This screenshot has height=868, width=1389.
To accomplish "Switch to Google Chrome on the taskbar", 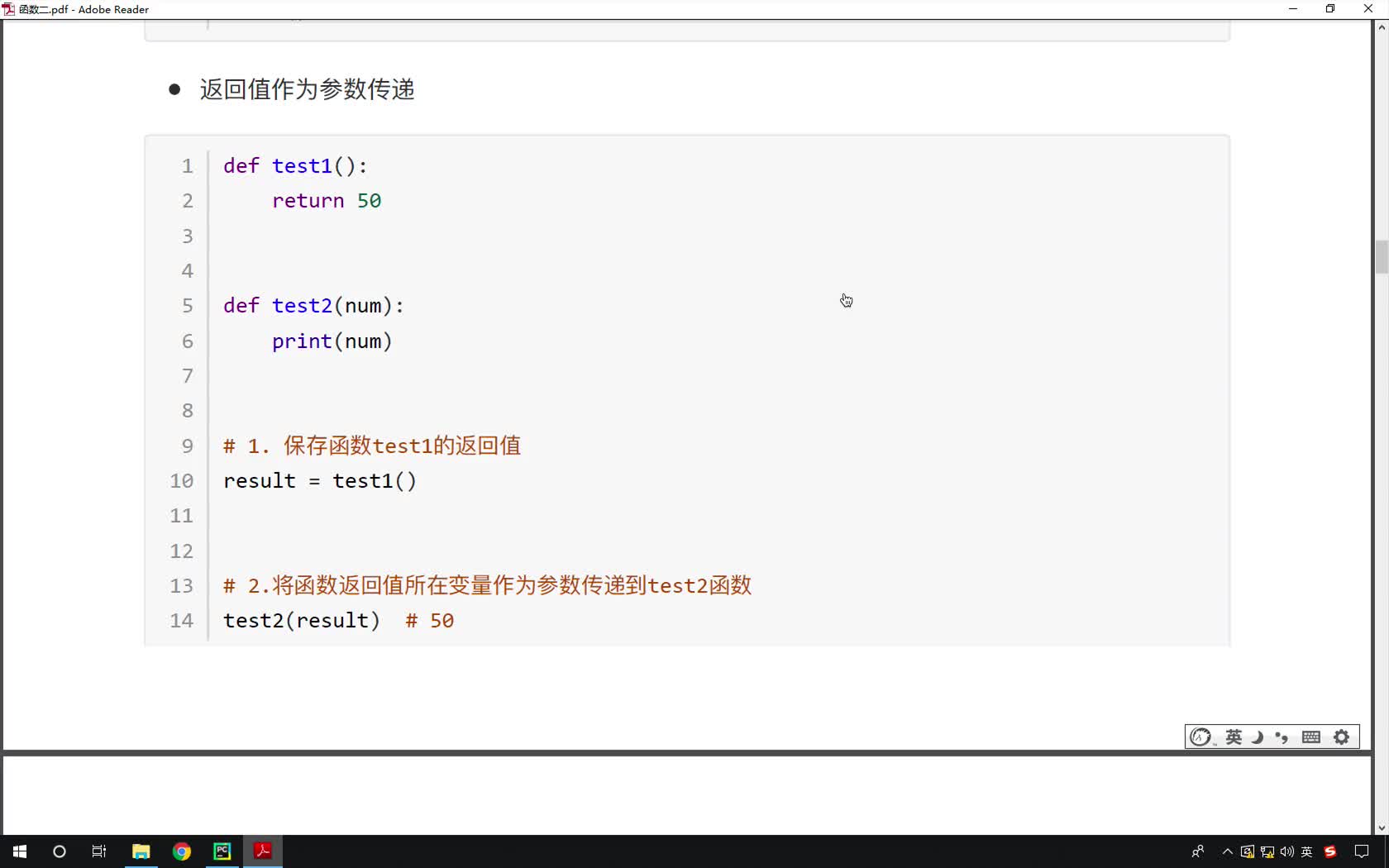I will coord(182,851).
